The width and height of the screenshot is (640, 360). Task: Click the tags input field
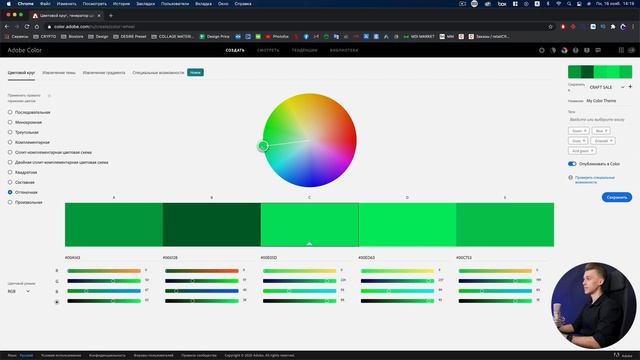click(x=600, y=120)
